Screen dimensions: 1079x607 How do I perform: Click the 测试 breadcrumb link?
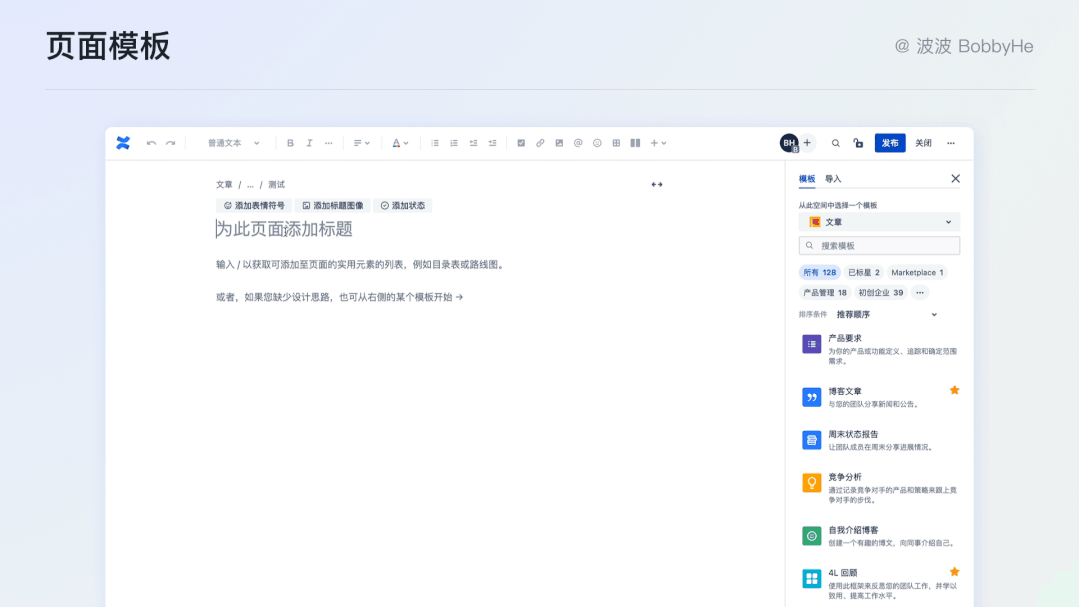click(x=277, y=184)
